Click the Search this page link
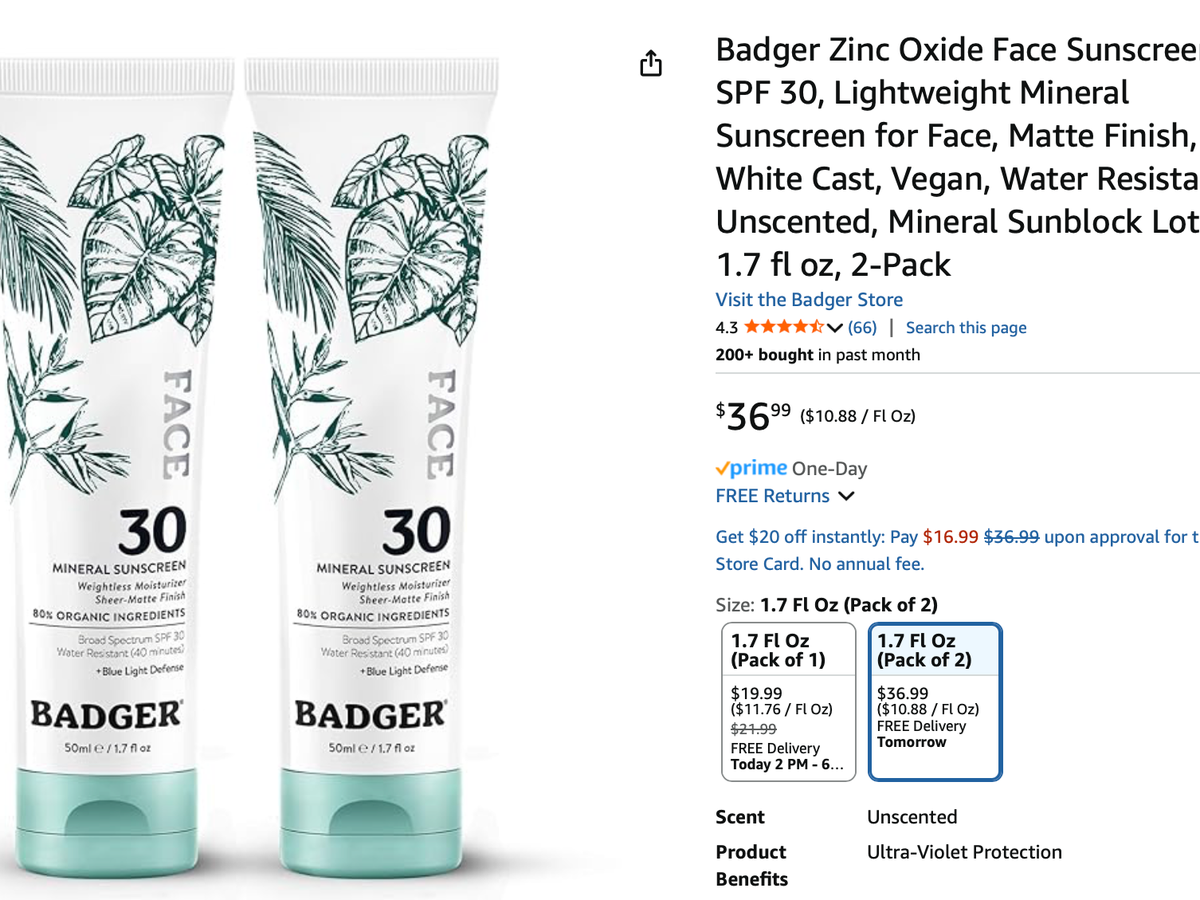Viewport: 1200px width, 900px height. (x=966, y=327)
